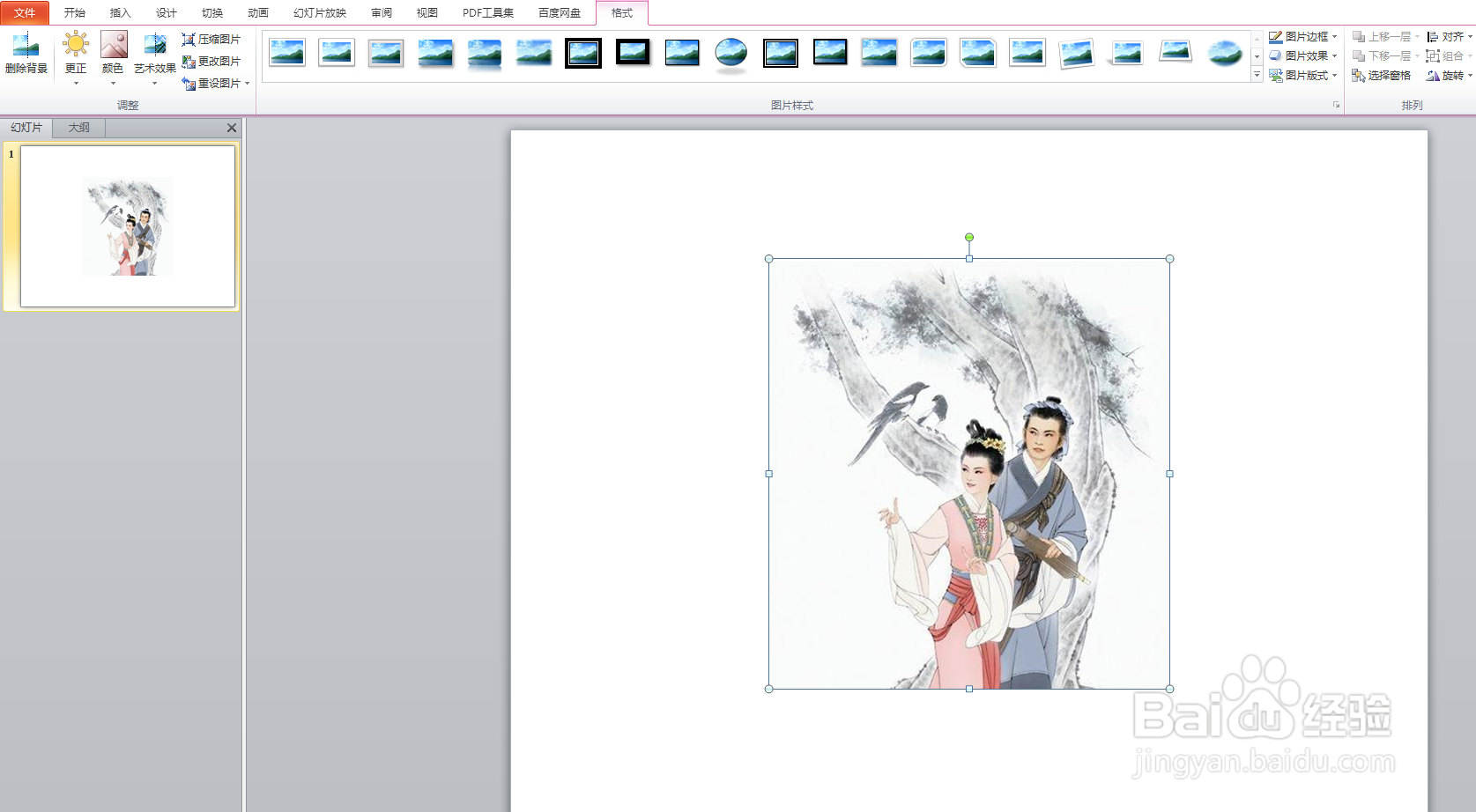Switch to the 幻灯片放映 slide show tab

[x=320, y=12]
